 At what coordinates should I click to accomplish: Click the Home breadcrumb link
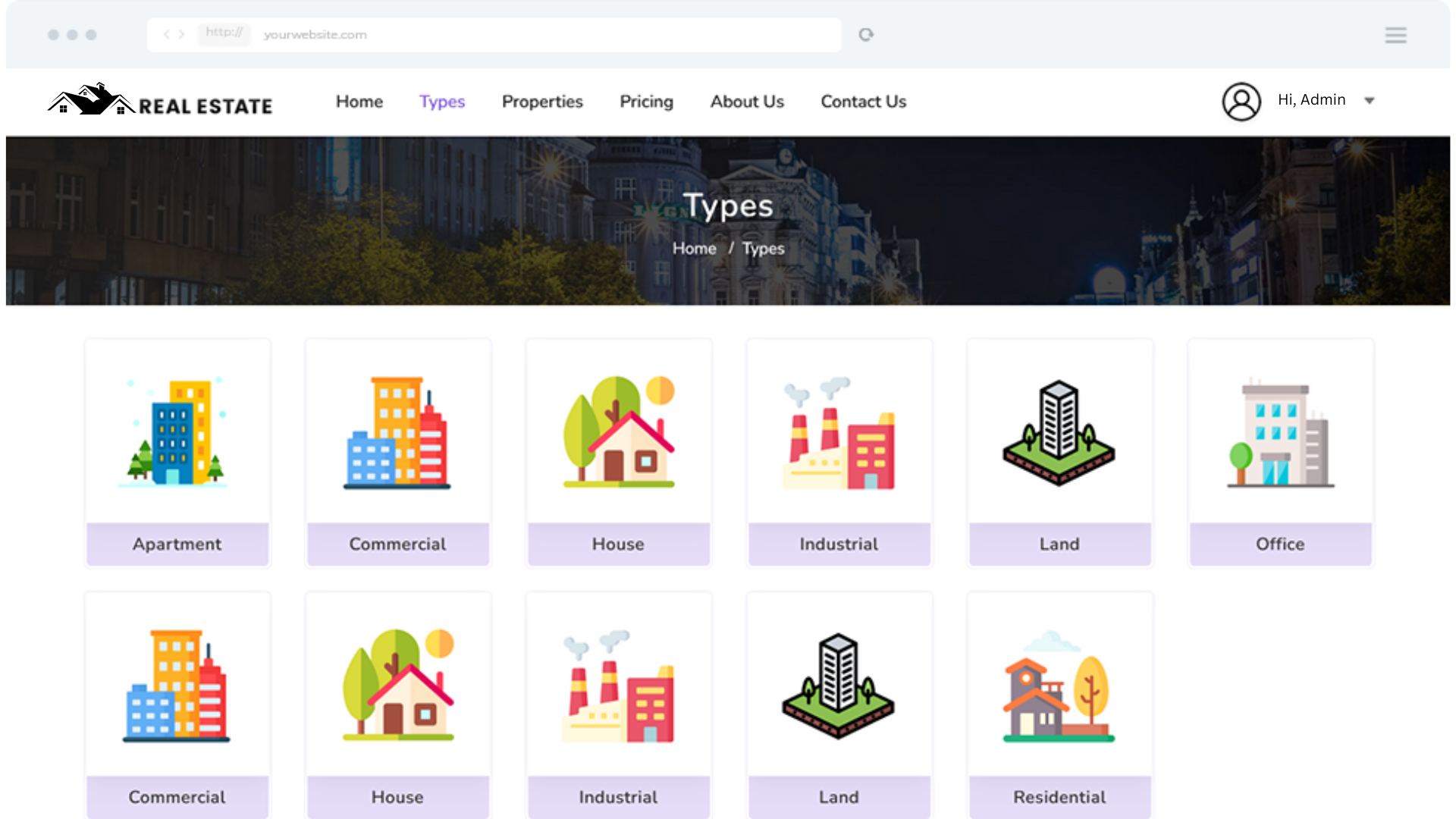coord(694,249)
